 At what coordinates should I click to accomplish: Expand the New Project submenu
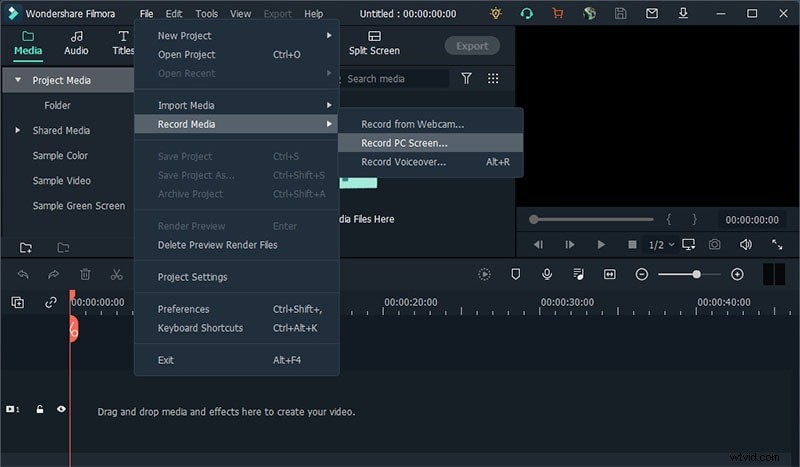[237, 36]
